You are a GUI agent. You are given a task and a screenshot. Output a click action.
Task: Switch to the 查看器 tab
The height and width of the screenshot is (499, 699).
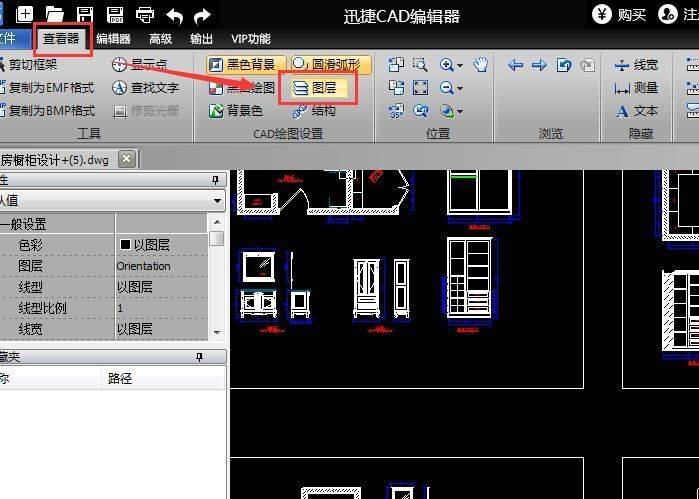[61, 38]
